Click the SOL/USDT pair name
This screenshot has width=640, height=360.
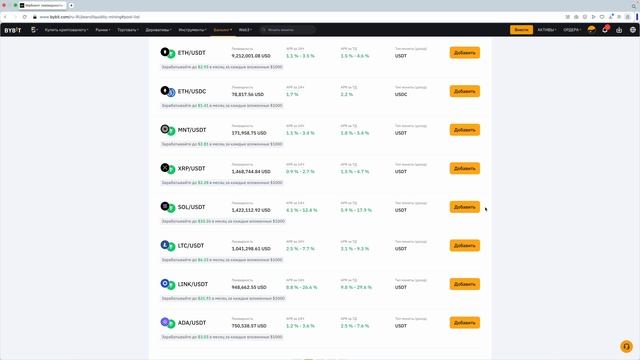[x=191, y=207]
